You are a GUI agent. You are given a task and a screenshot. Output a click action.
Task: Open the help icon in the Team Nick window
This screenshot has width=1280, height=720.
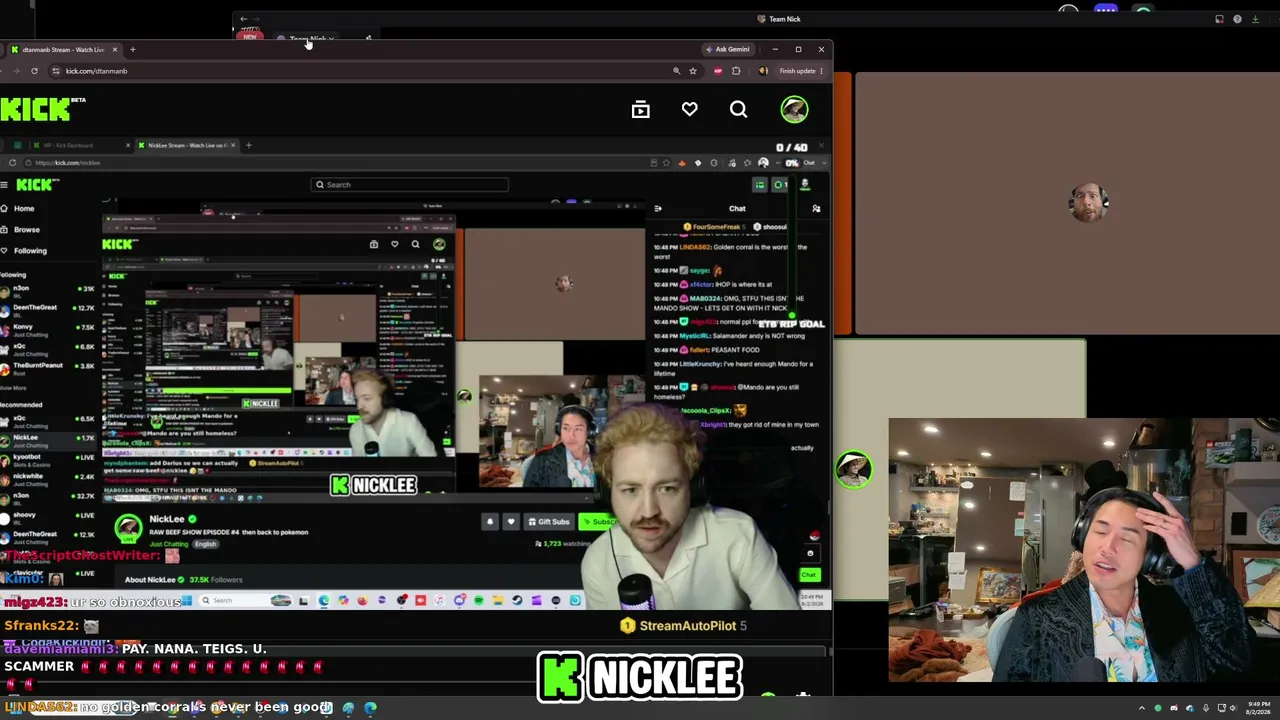click(1237, 19)
